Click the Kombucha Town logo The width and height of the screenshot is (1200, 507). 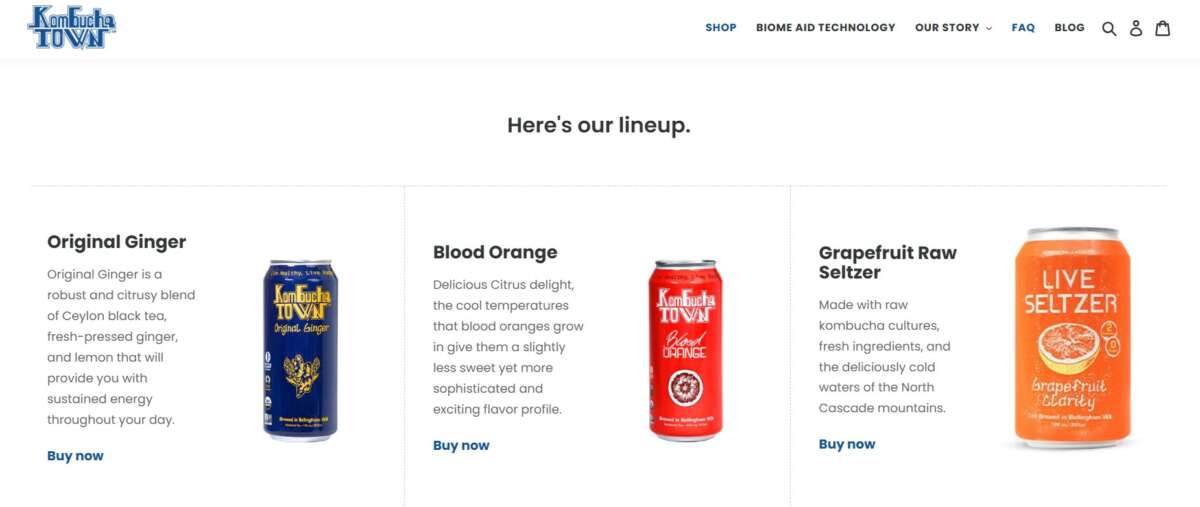pyautogui.click(x=72, y=28)
